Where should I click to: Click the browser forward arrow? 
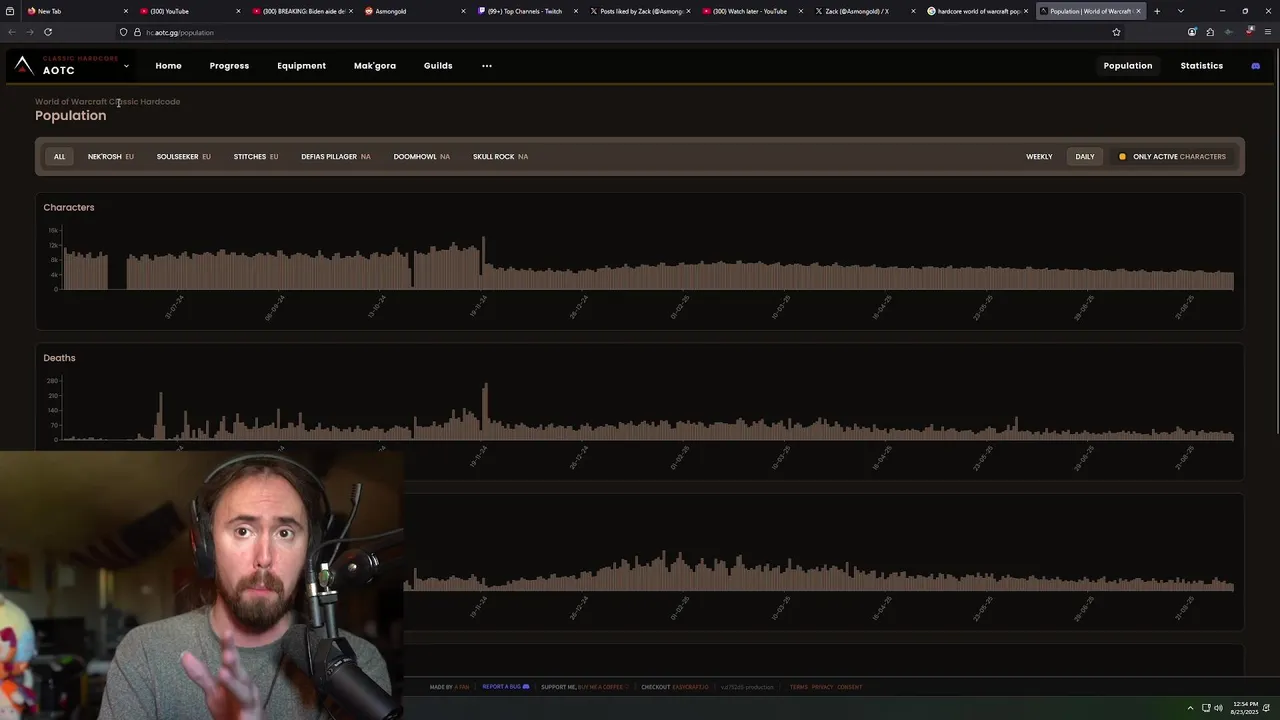(29, 32)
